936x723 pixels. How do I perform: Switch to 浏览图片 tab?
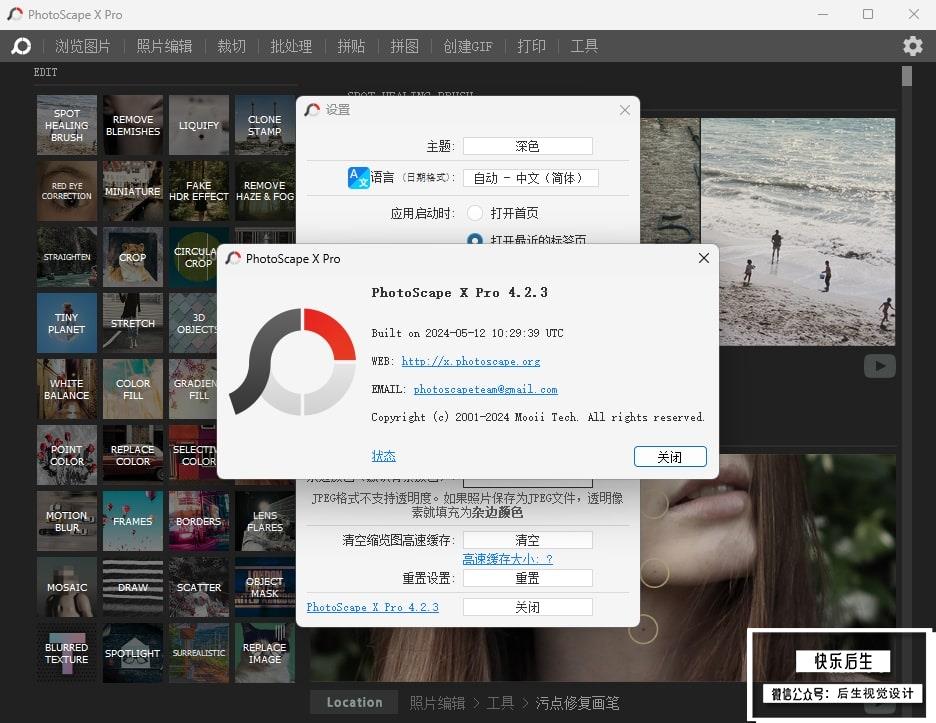click(x=82, y=46)
